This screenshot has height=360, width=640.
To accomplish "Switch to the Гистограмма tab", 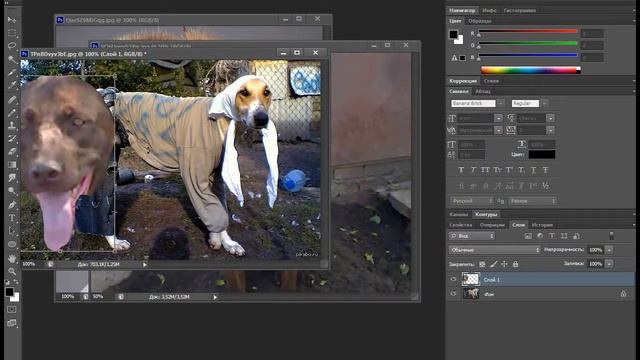I will 520,10.
